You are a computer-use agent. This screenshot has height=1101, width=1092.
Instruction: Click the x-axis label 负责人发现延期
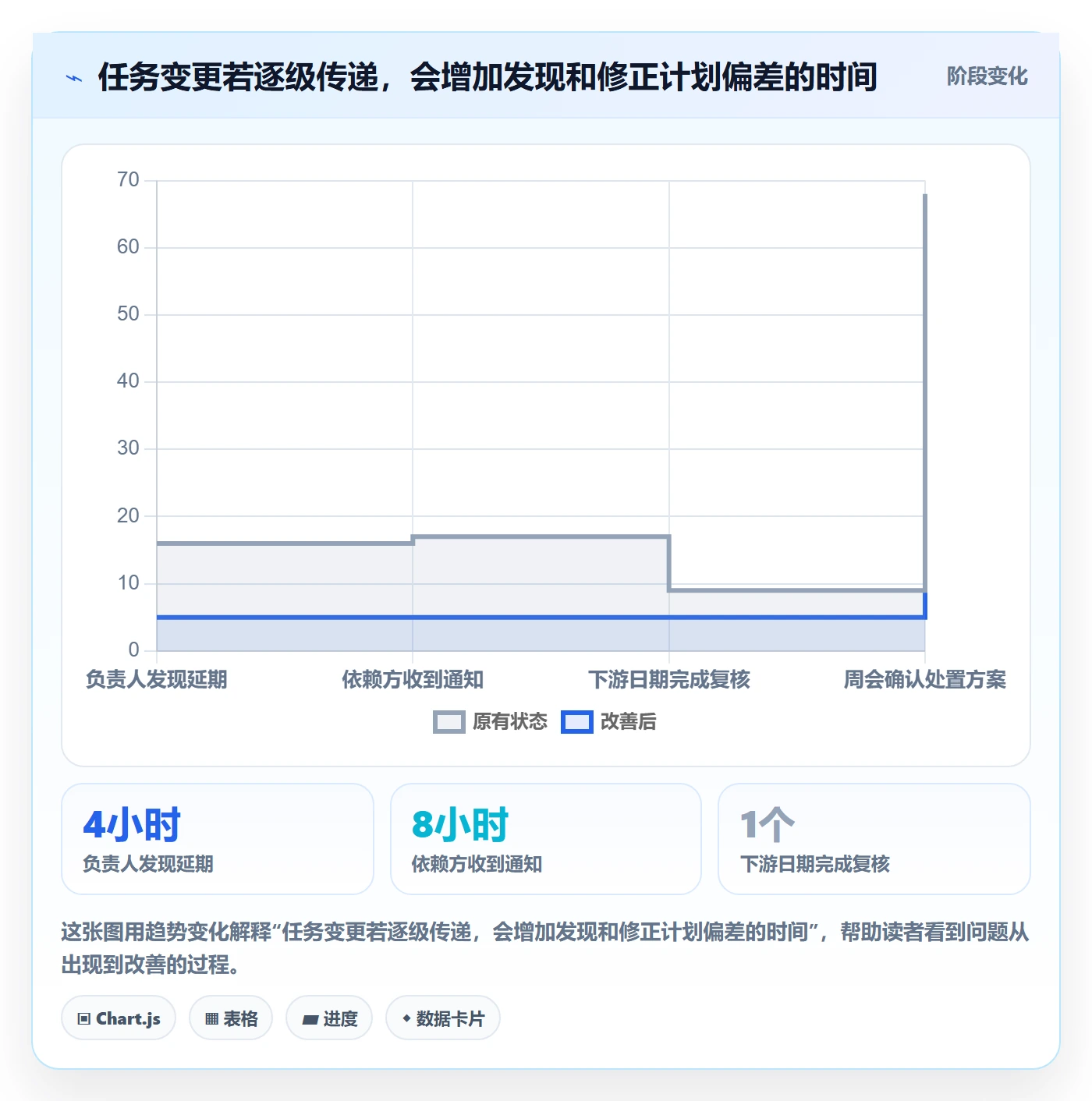[x=156, y=680]
